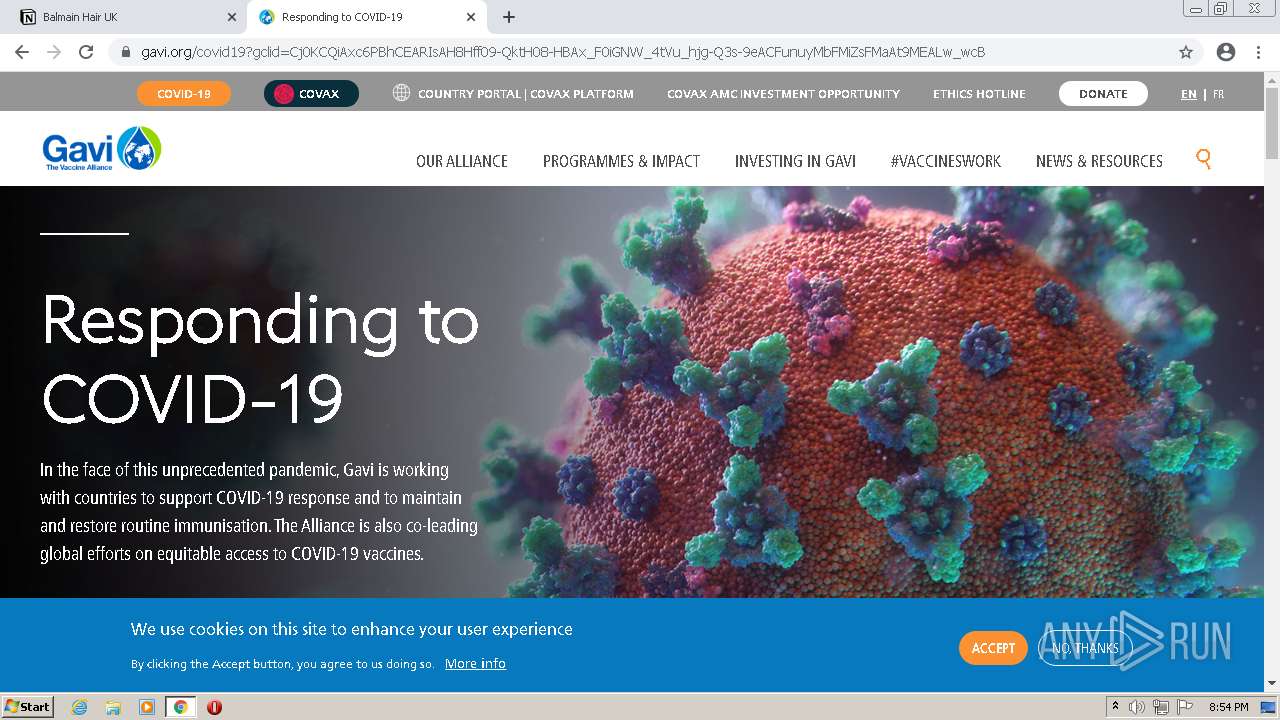The height and width of the screenshot is (720, 1280).
Task: Click the scrollbar down arrow
Action: (1271, 684)
